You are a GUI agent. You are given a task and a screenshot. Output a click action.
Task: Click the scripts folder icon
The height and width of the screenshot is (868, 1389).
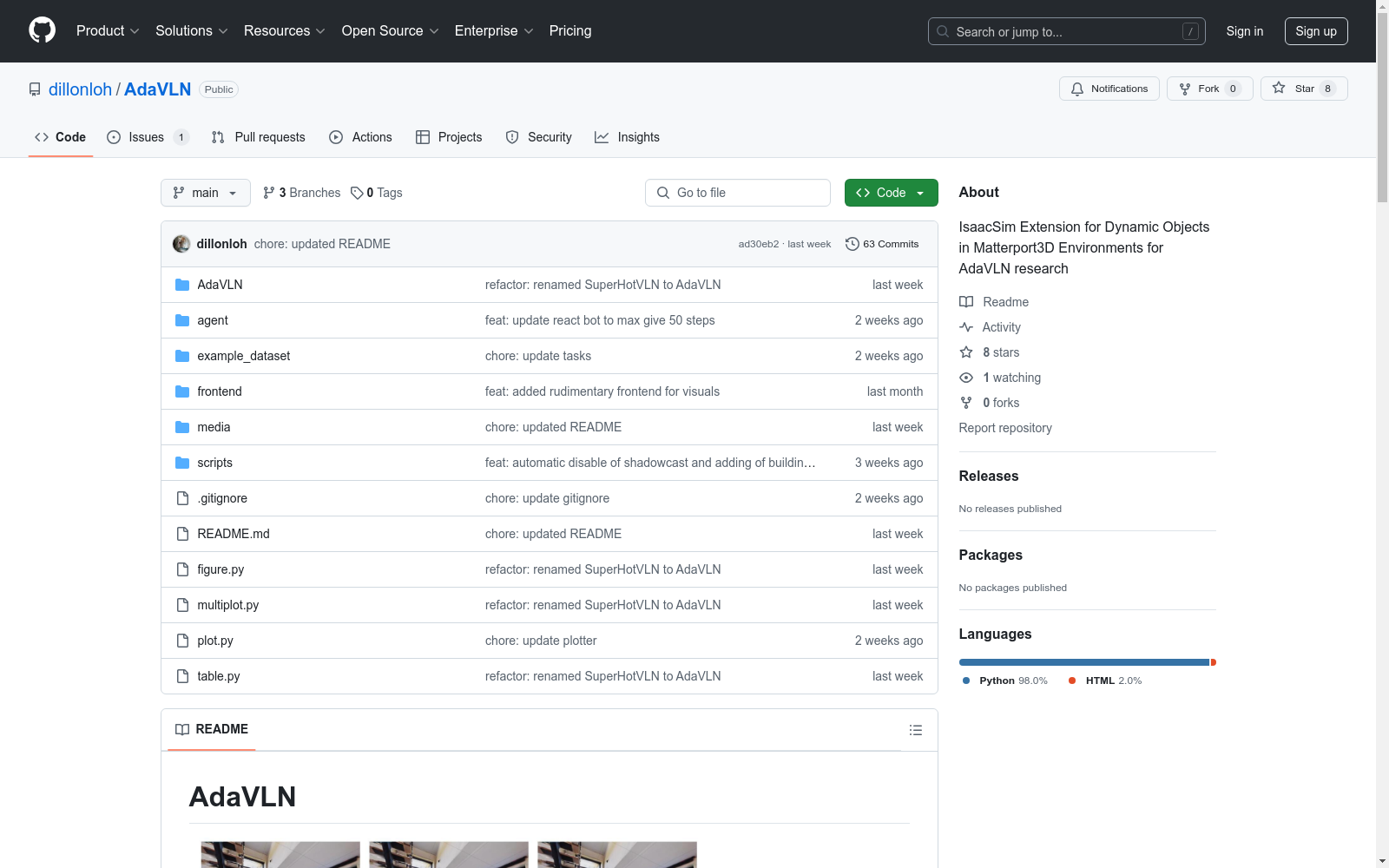pos(182,463)
